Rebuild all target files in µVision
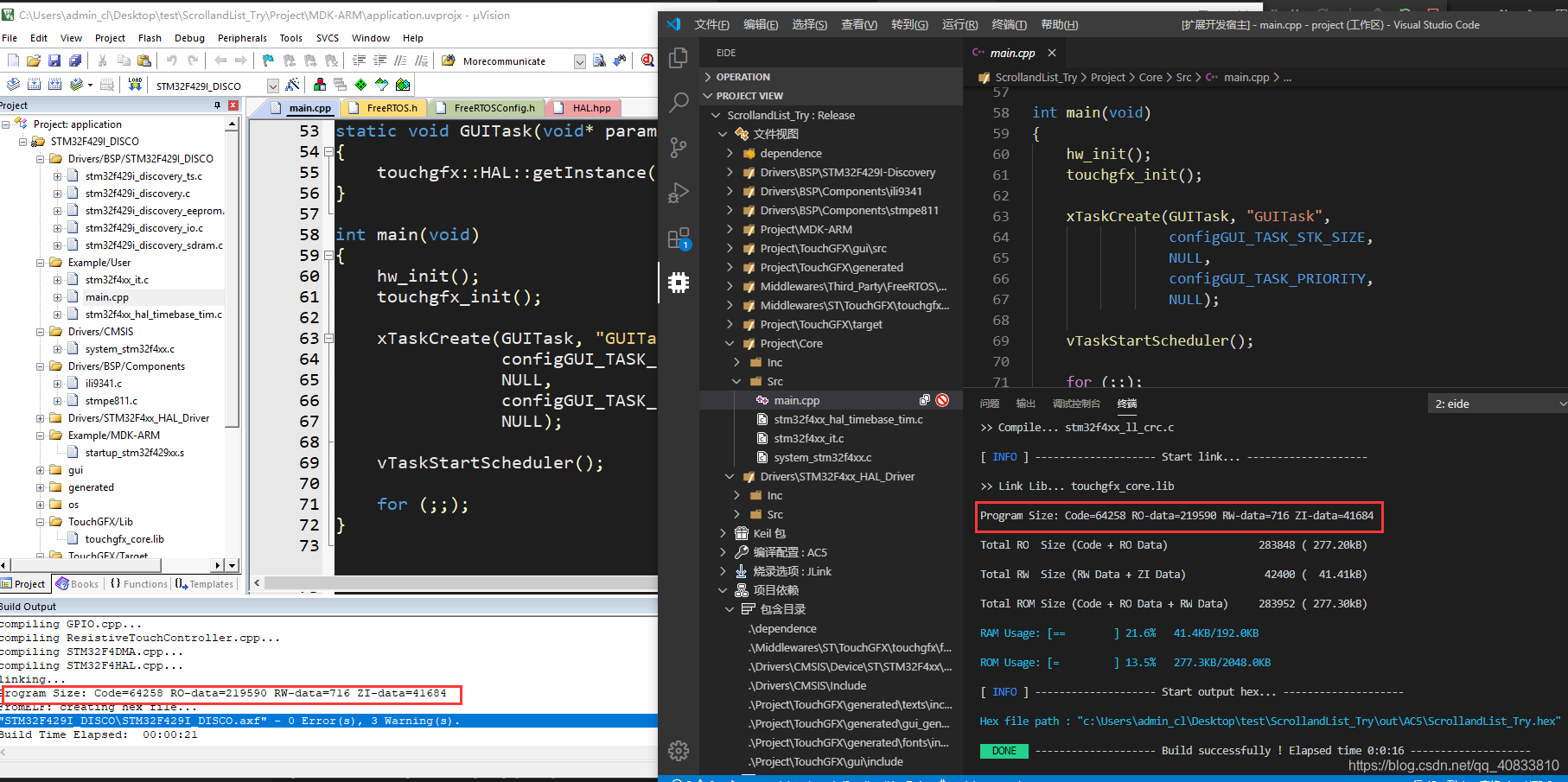Viewport: 1568px width, 782px height. click(54, 85)
